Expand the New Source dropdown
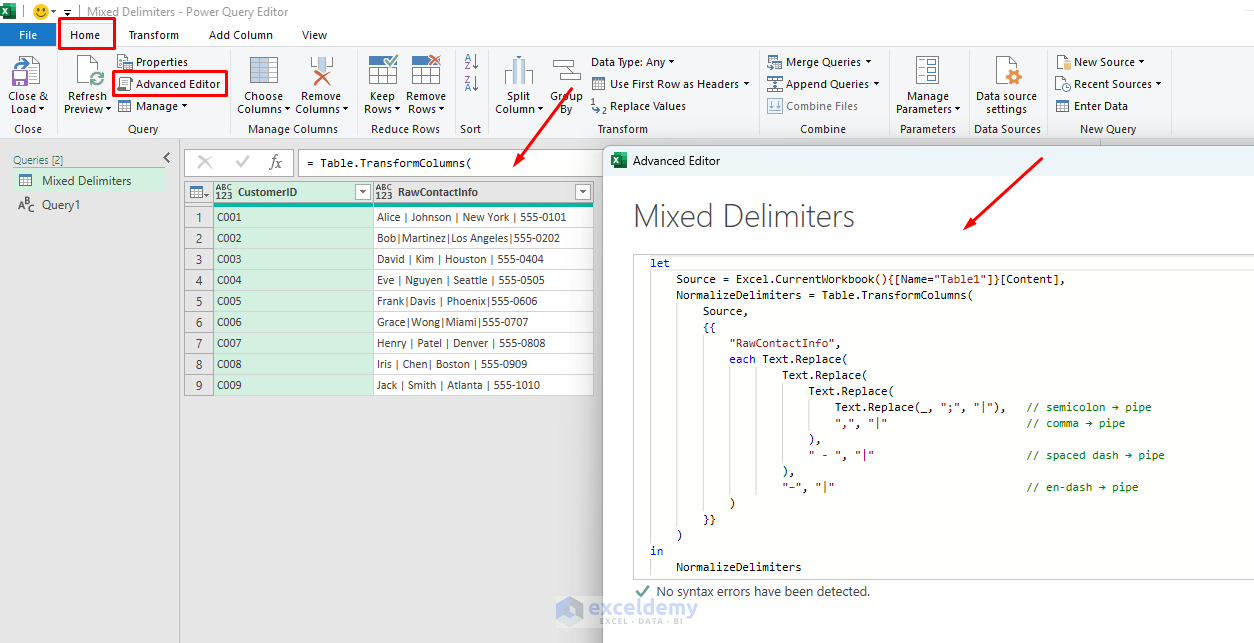1254x643 pixels. click(x=1141, y=62)
